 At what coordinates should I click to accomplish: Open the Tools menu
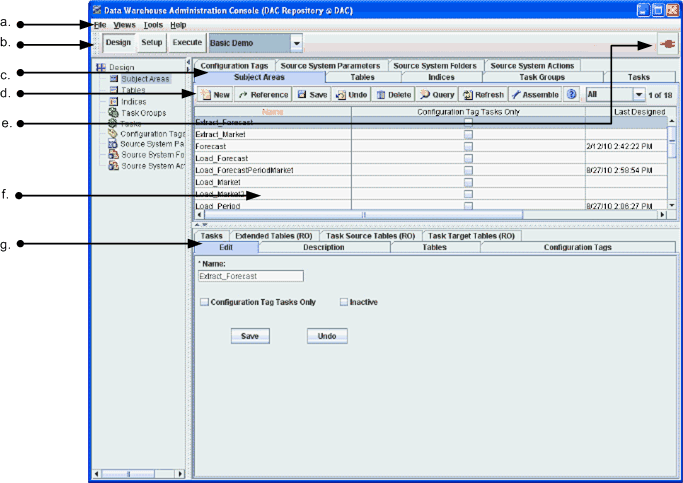point(153,25)
